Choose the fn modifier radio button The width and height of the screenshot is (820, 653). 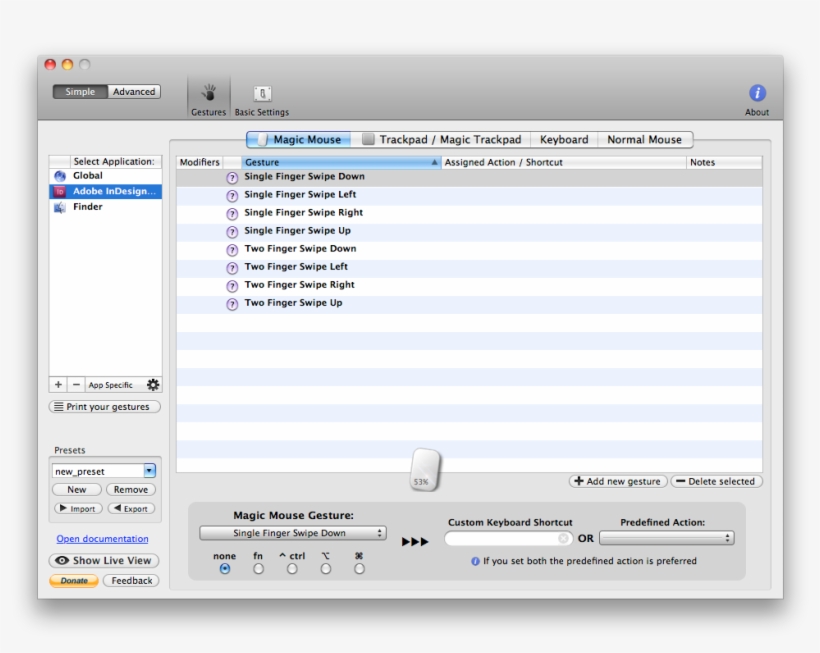(x=258, y=566)
